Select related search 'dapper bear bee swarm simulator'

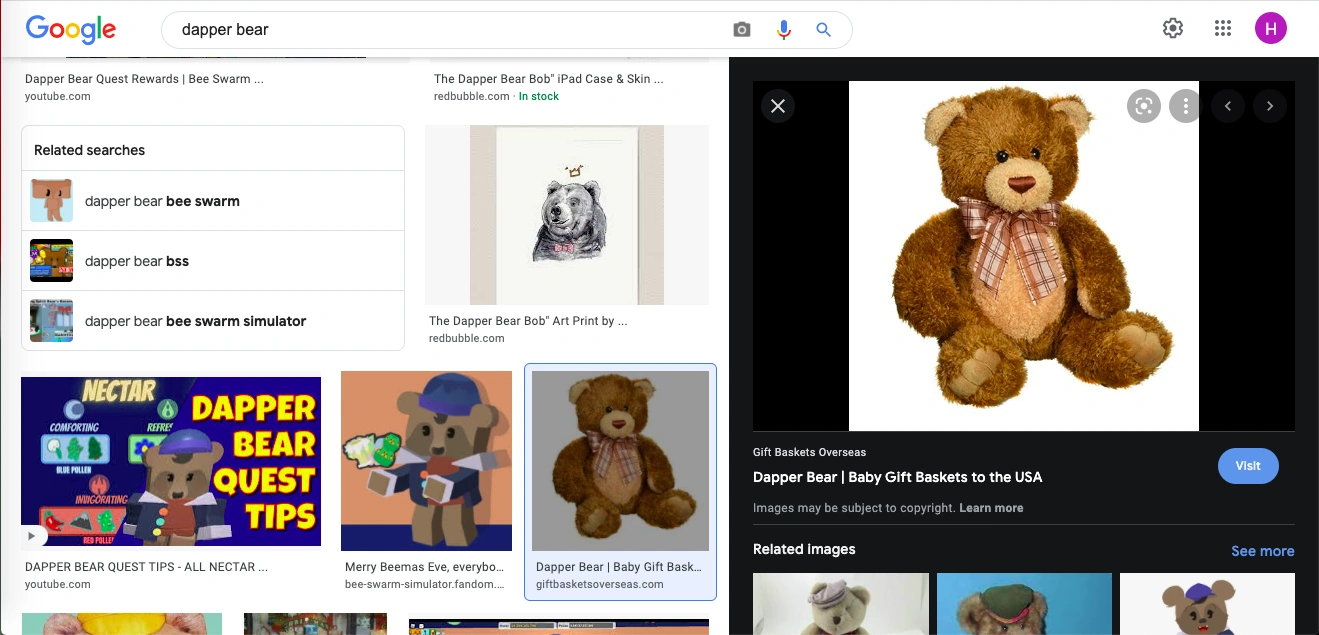(x=194, y=321)
